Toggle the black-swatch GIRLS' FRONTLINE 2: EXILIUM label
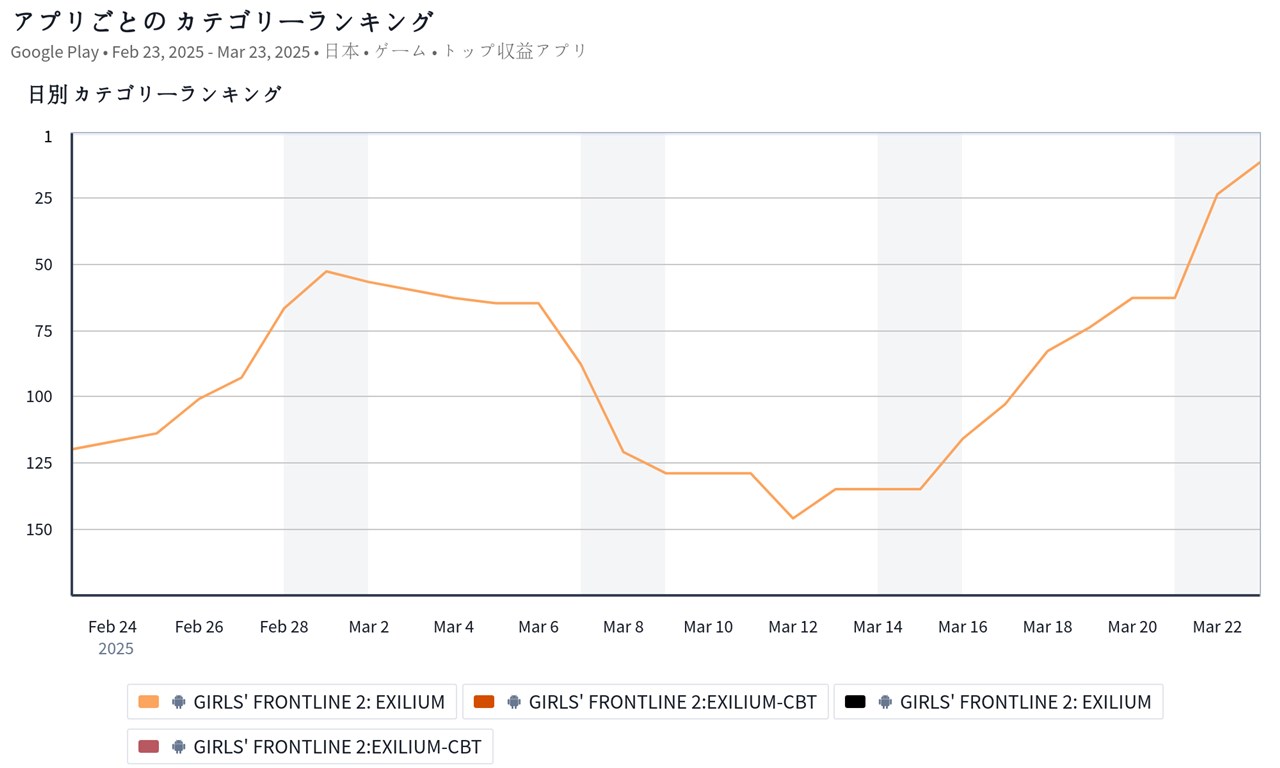1280x768 pixels. (1025, 702)
